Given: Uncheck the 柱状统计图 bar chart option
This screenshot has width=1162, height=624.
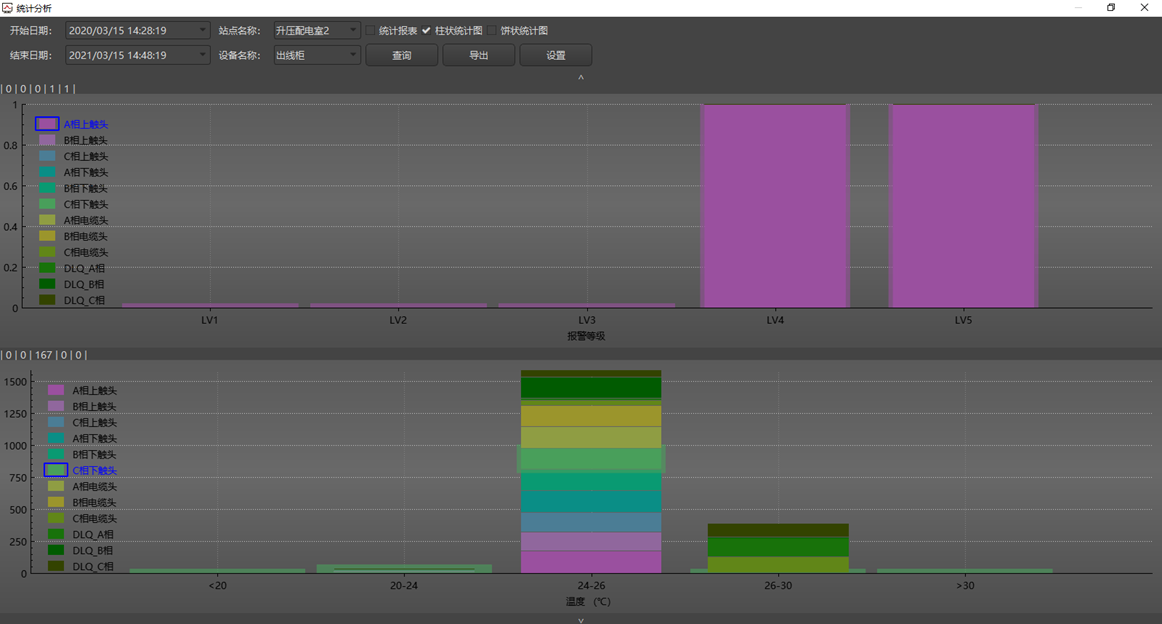Looking at the screenshot, I should pos(427,31).
